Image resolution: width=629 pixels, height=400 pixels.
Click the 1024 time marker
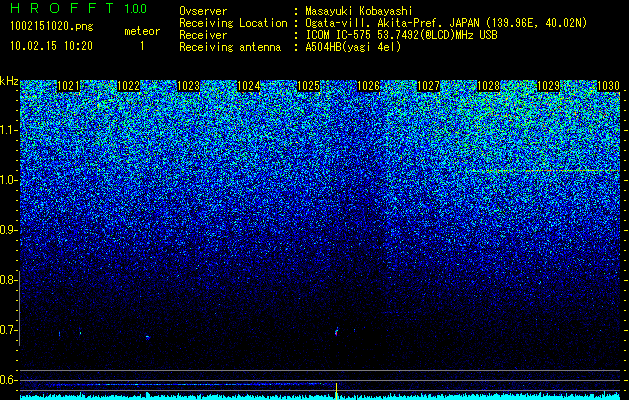[249, 86]
